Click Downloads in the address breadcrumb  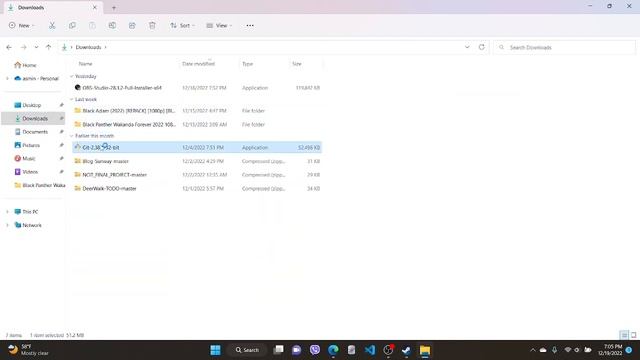88,47
